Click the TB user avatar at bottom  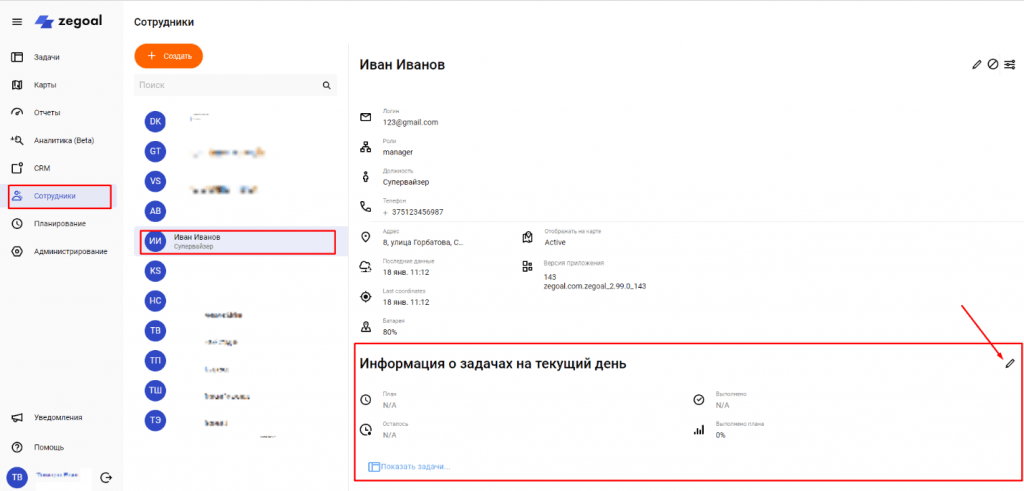point(17,476)
